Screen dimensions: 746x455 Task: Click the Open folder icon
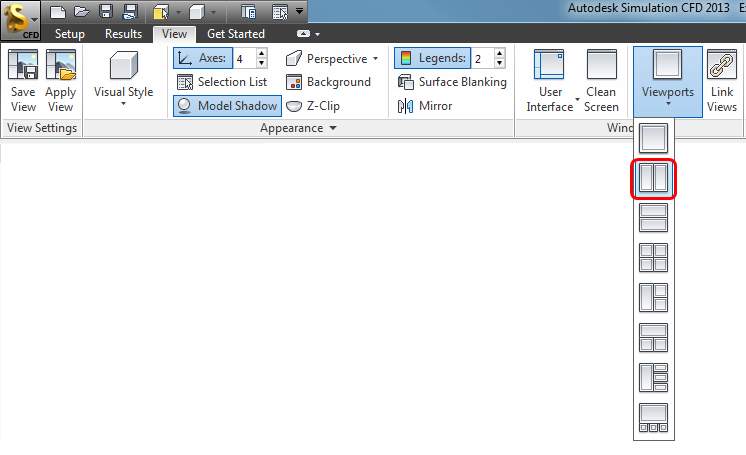[81, 11]
